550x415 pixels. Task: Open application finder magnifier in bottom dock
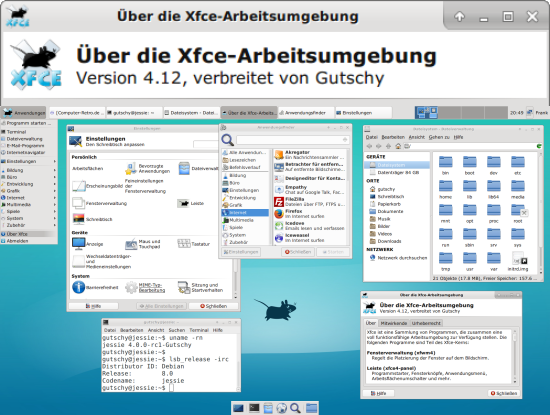(295, 408)
